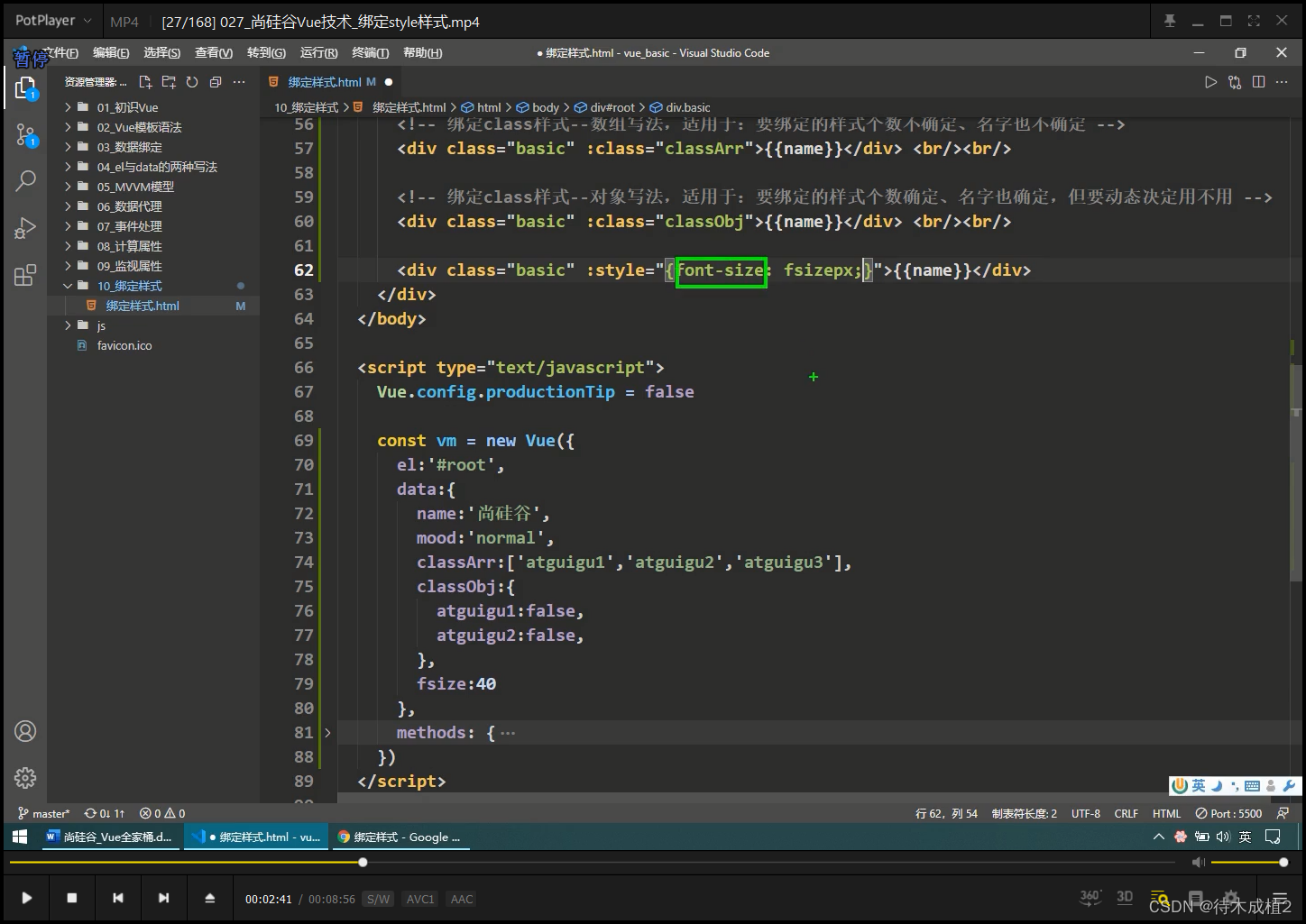The height and width of the screenshot is (924, 1306).
Task: Open the 选择(S) menu
Action: [162, 52]
